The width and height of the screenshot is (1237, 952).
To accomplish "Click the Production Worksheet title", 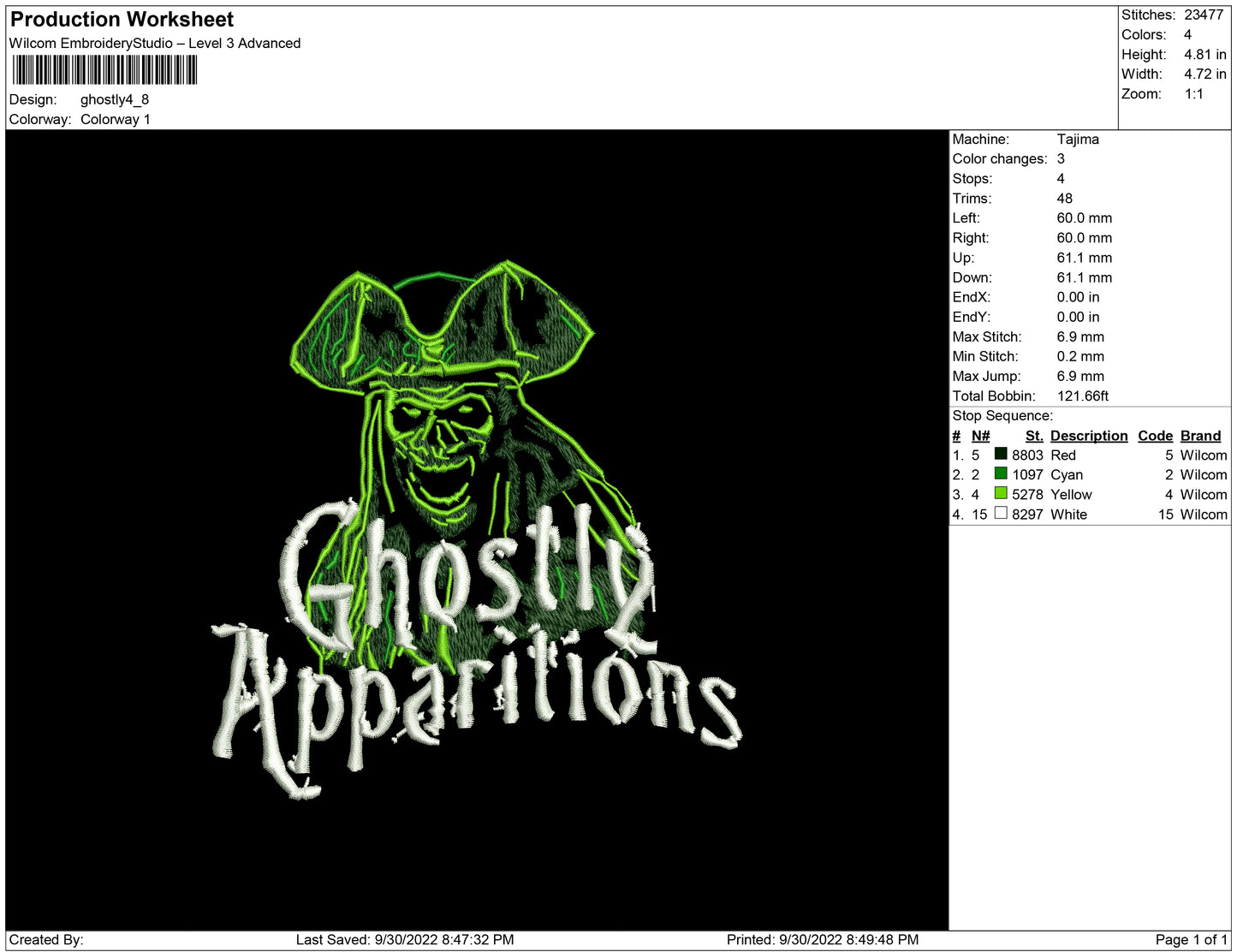I will tap(122, 19).
